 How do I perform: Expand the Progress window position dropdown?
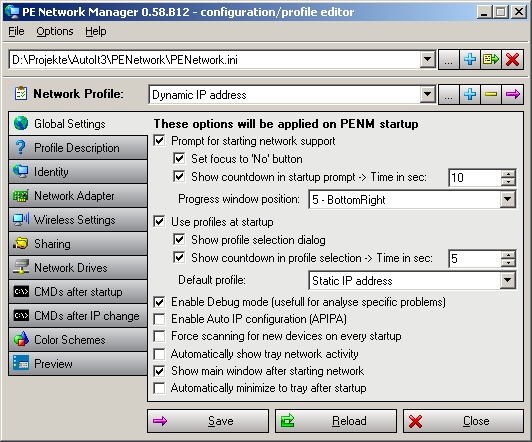pyautogui.click(x=508, y=199)
